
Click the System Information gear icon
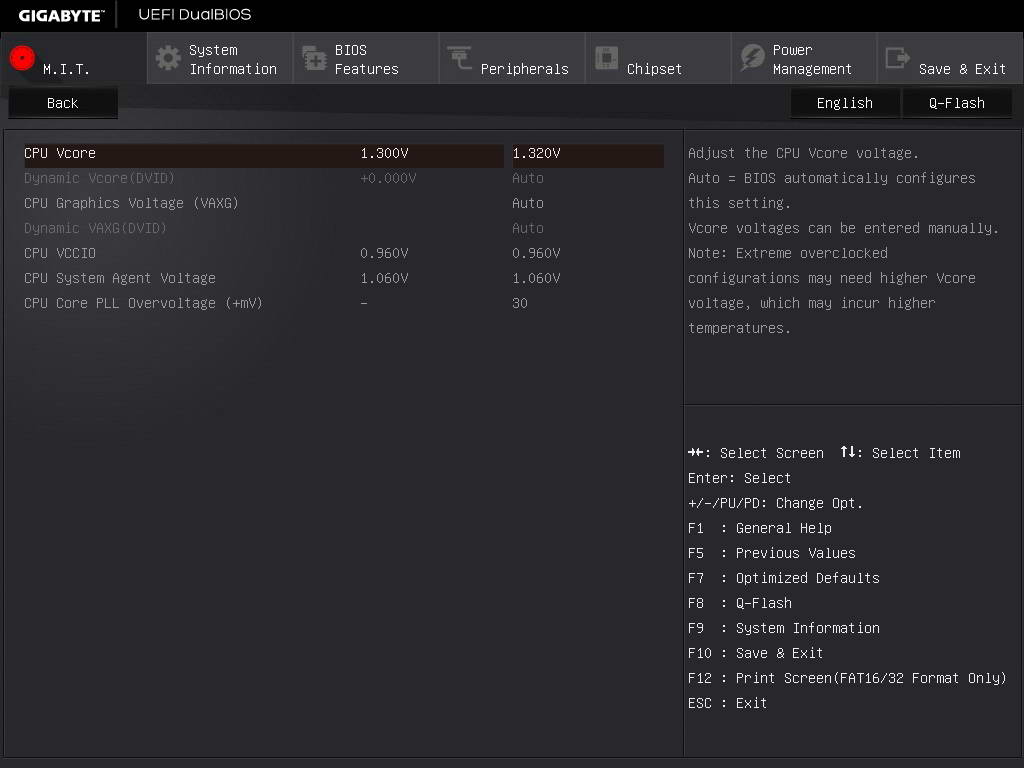tap(168, 58)
